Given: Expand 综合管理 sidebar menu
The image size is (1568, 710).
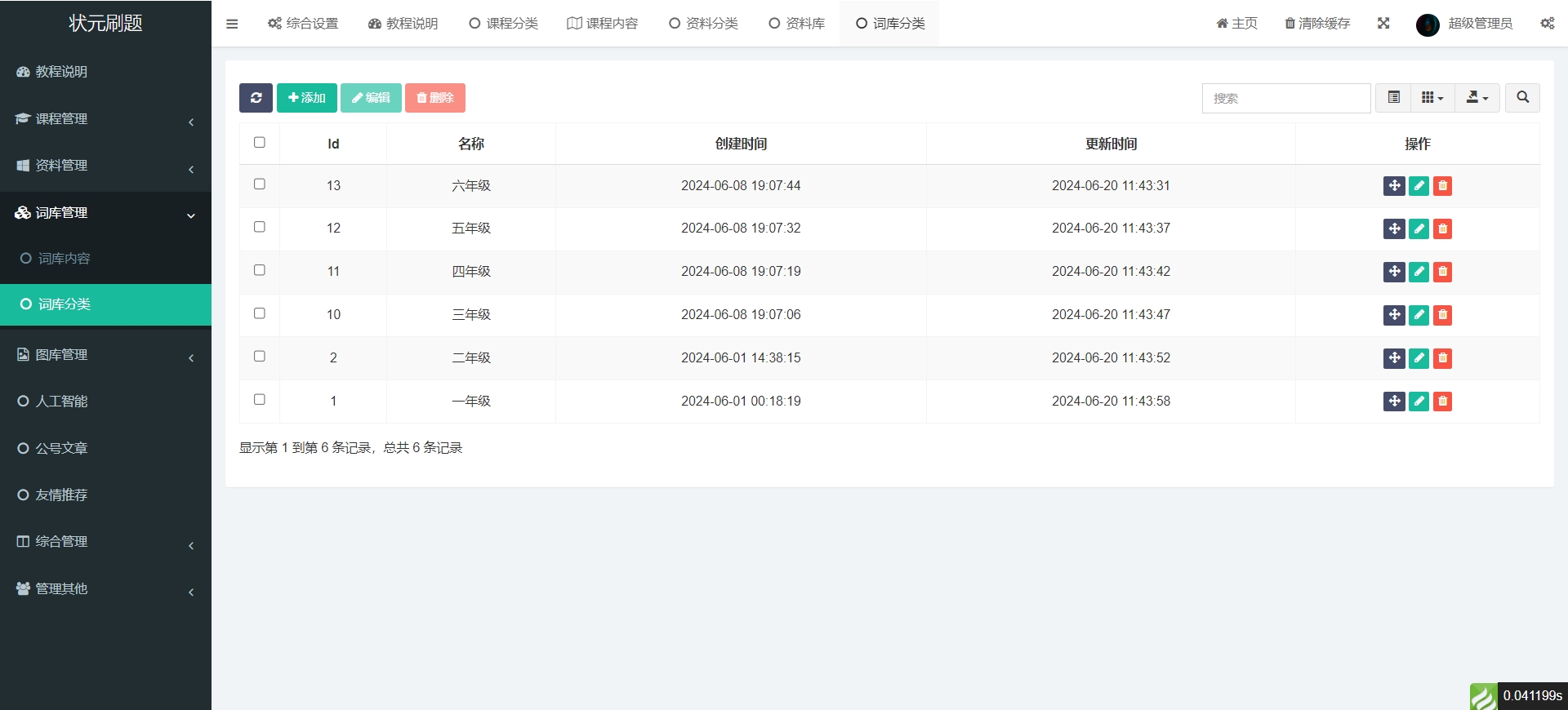Looking at the screenshot, I should point(105,542).
